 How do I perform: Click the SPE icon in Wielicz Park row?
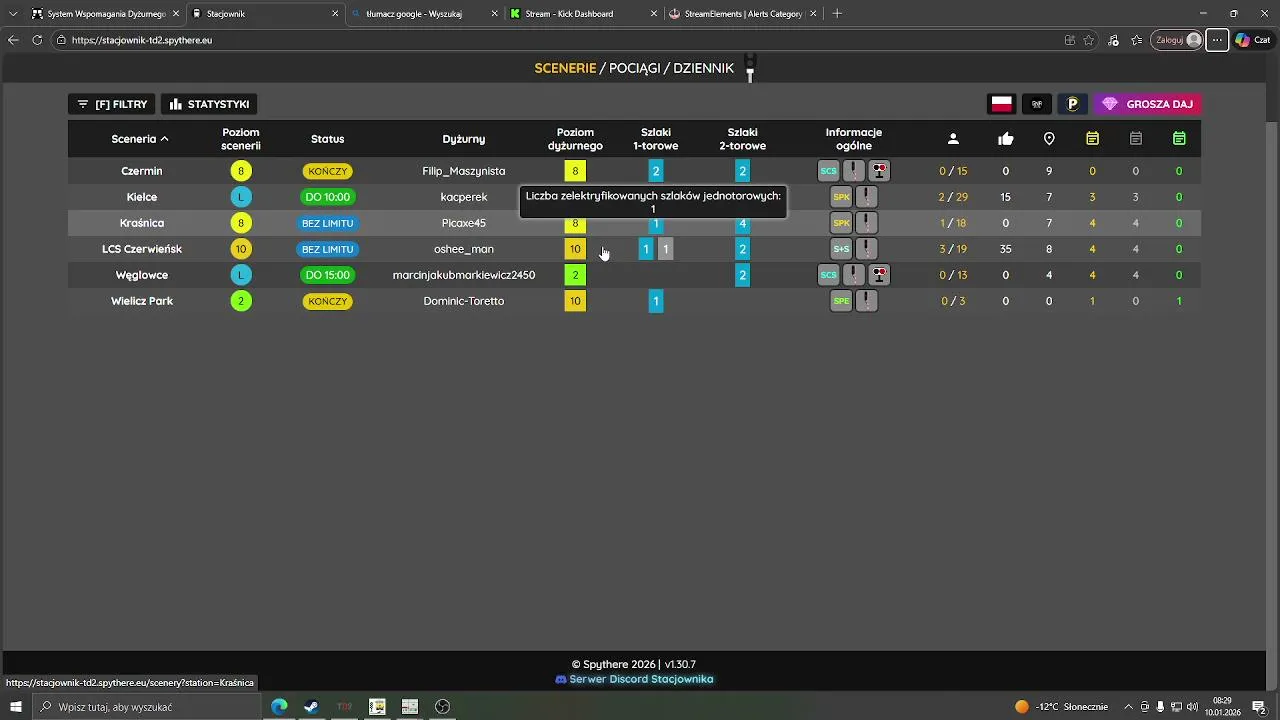point(841,301)
